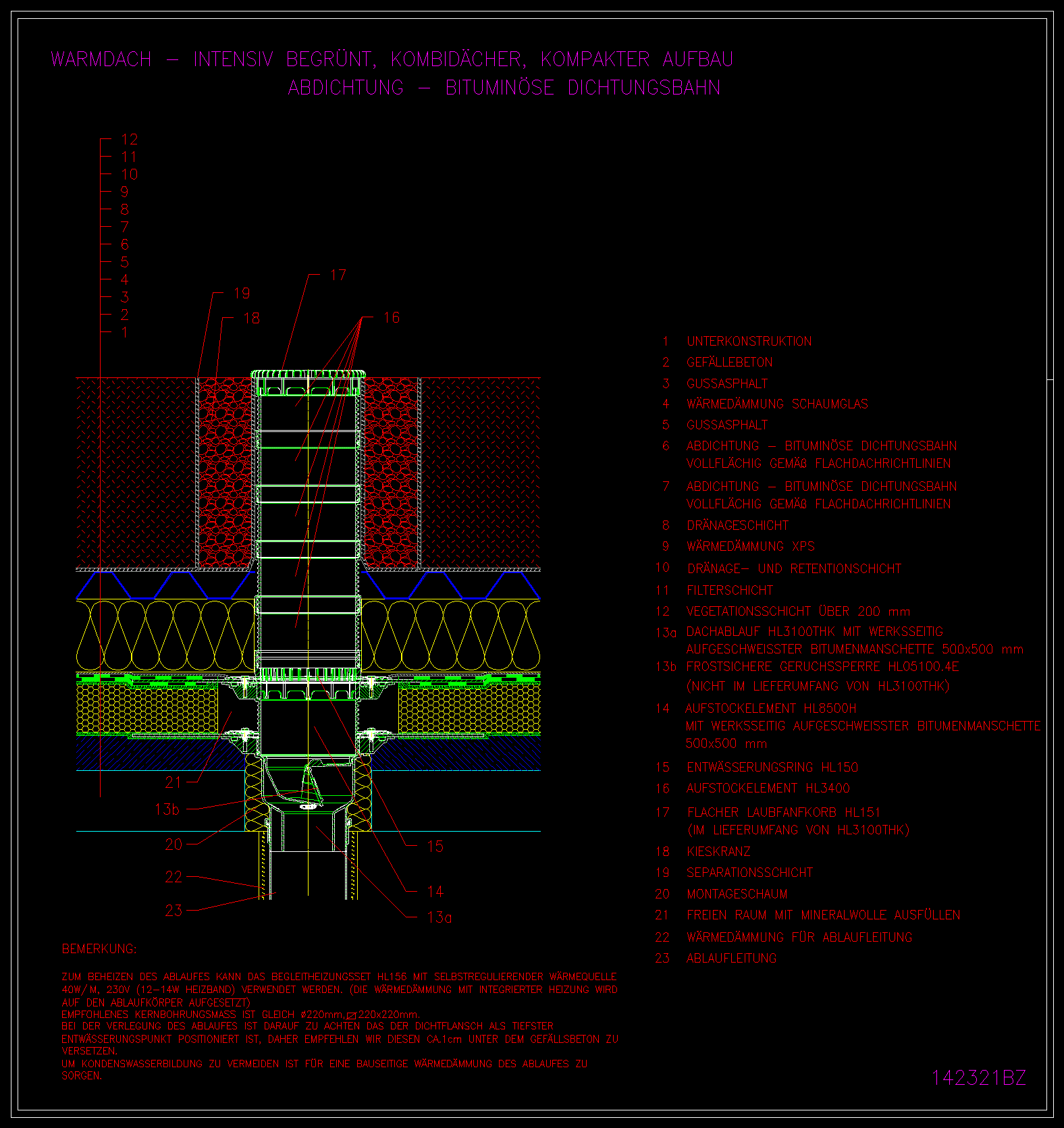Viewport: 1064px width, 1128px height.
Task: Click callout label '14' right of the pipe
Action: (x=435, y=892)
